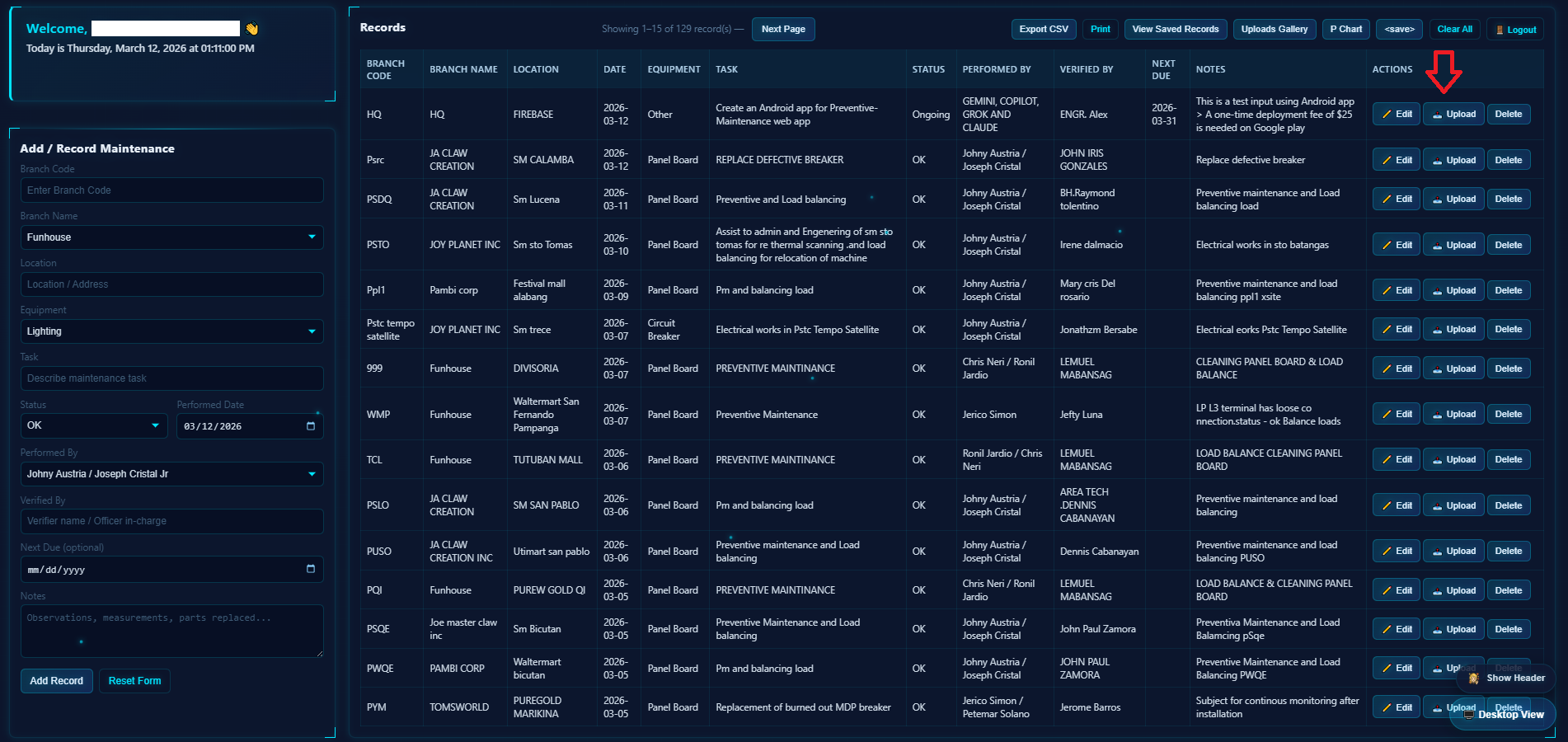Expand the Branch Name dropdown showing Funhouse
The image size is (1568, 742).
pos(171,237)
